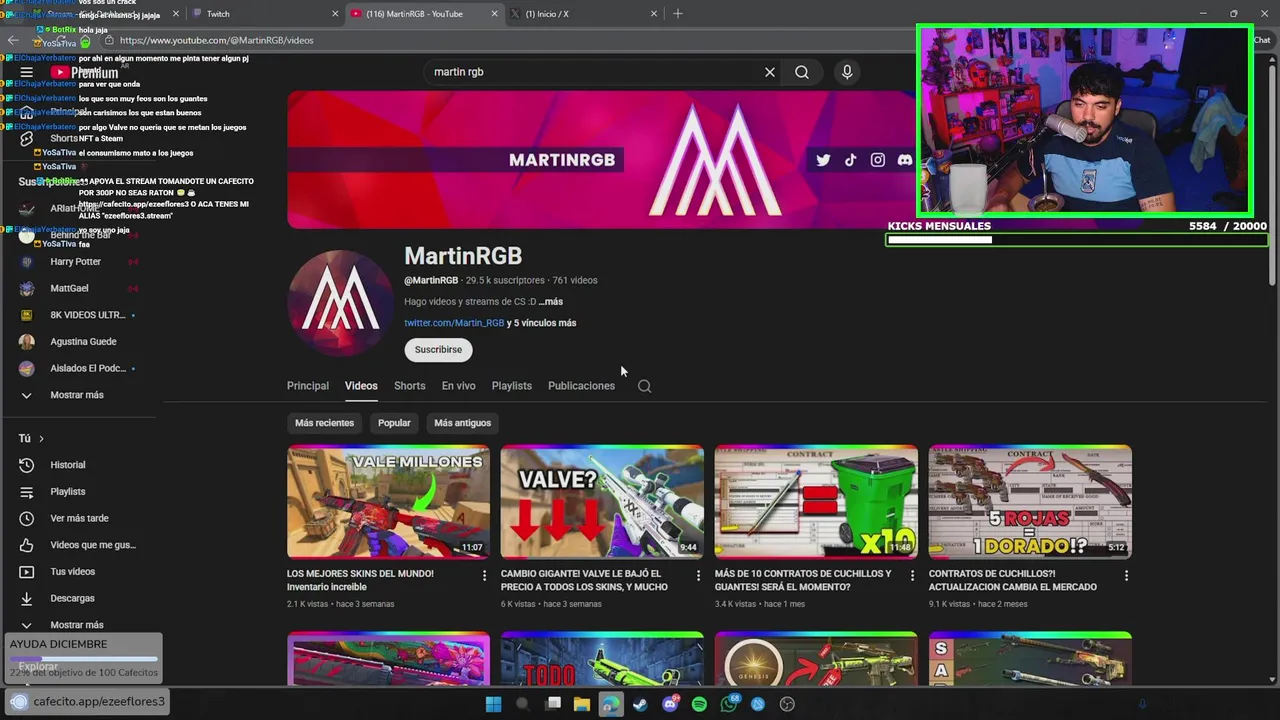
Task: Sort videos by Más recientes
Action: tap(324, 423)
